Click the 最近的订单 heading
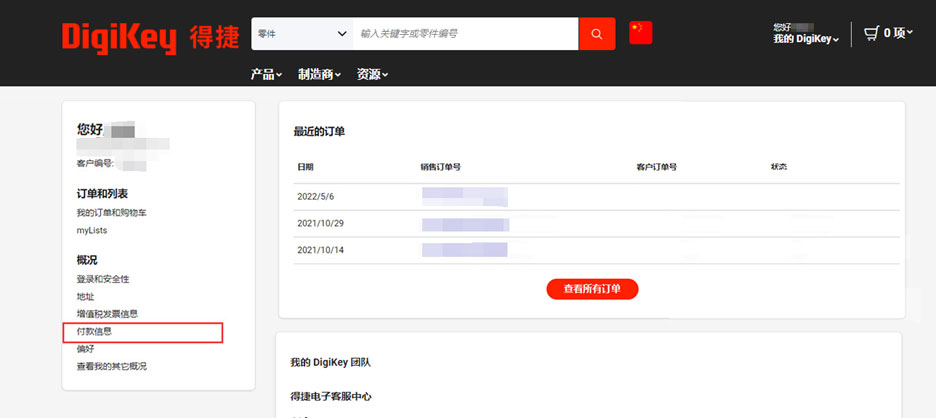The width and height of the screenshot is (936, 418). 319,132
